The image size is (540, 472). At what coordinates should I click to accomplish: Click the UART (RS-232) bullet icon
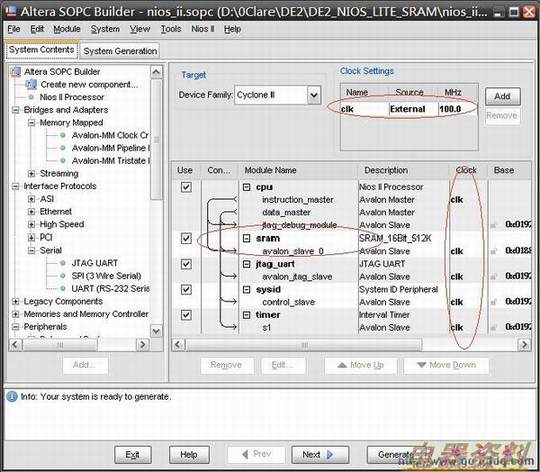click(x=63, y=289)
